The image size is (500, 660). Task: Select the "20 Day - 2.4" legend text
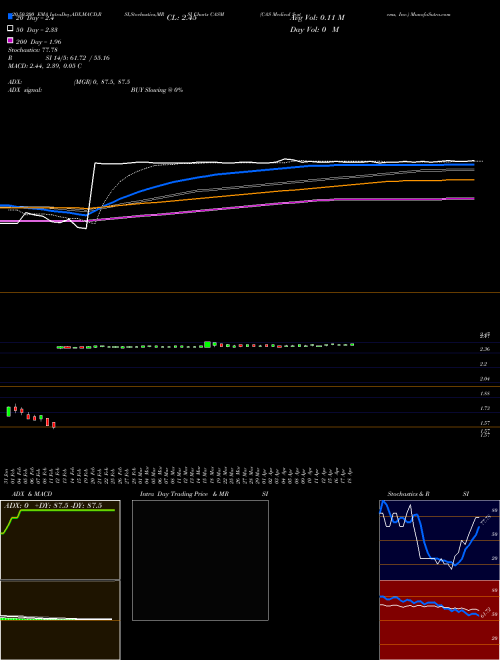[35, 19]
